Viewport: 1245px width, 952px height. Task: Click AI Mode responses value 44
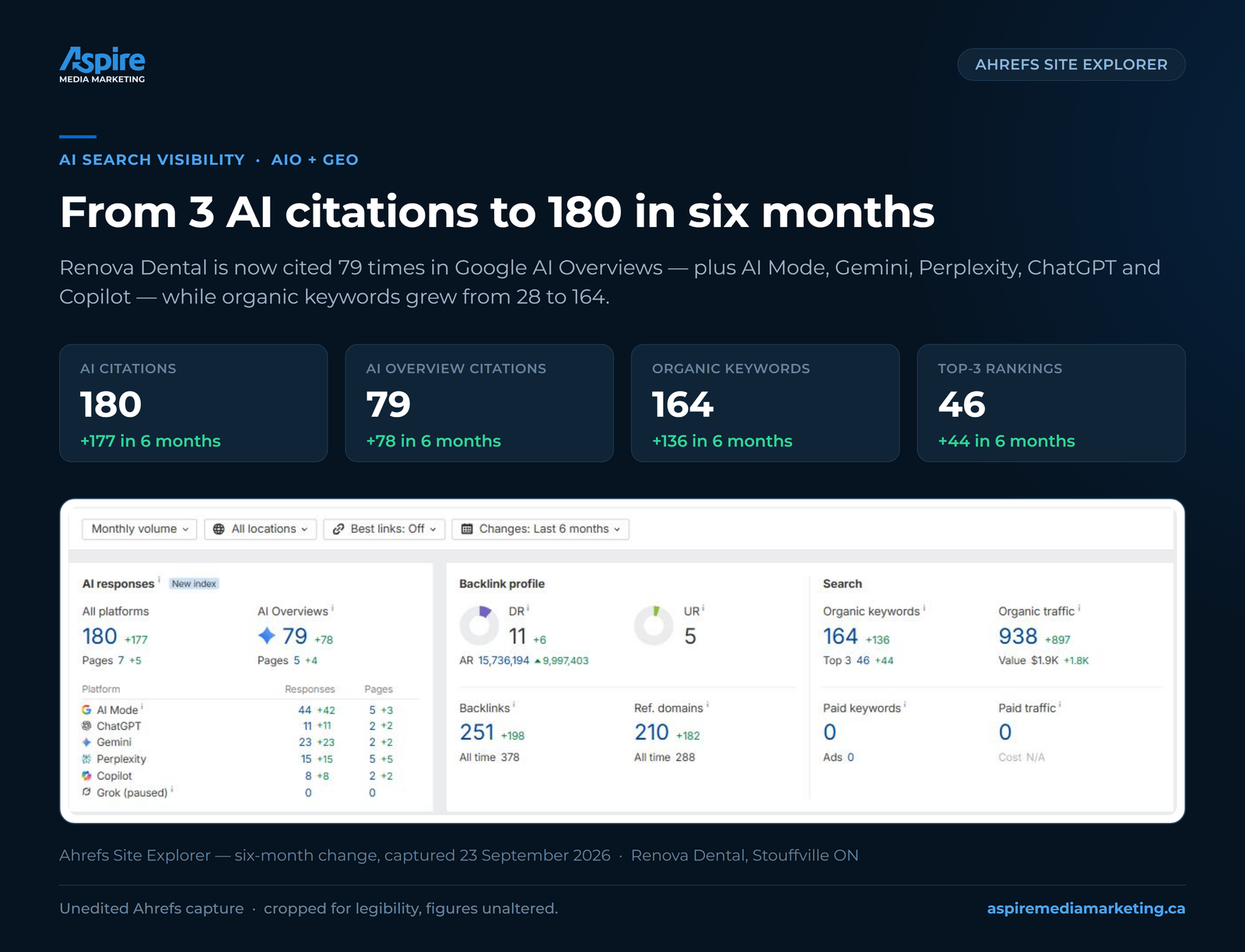[x=305, y=710]
